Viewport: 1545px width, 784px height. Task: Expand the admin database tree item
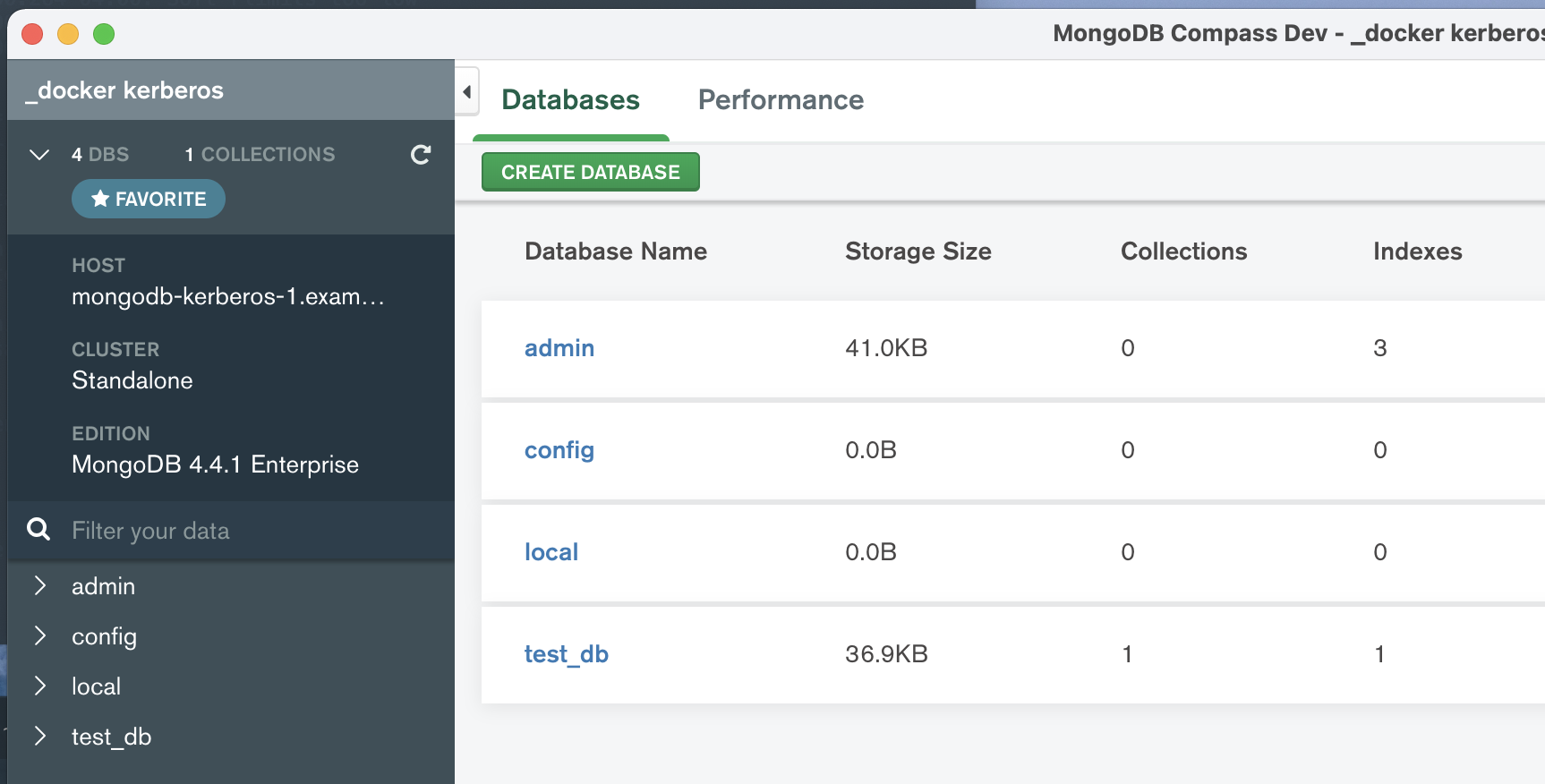[39, 586]
